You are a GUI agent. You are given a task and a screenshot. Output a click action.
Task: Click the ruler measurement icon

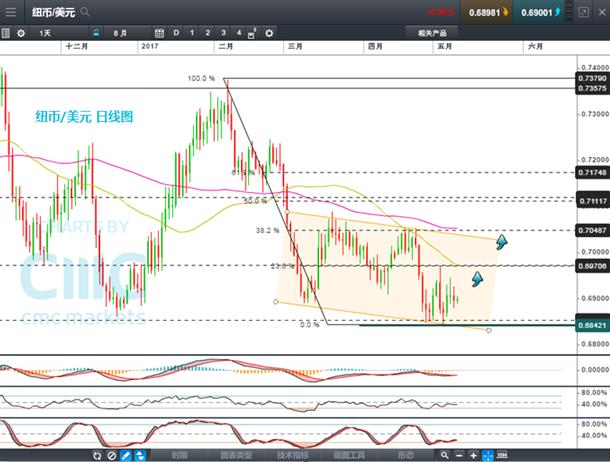tap(502, 455)
